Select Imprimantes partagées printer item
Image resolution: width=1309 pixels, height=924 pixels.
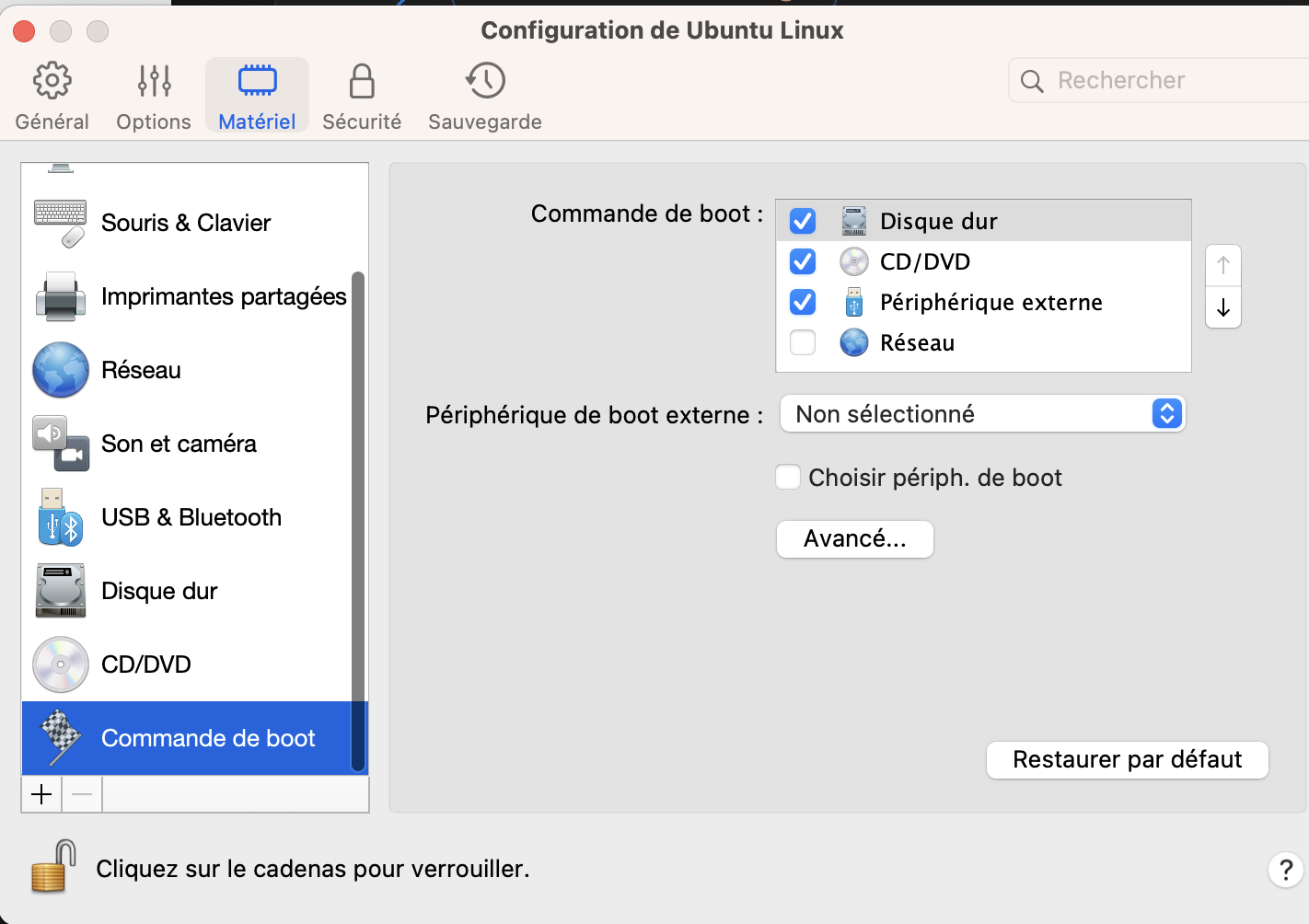(187, 296)
